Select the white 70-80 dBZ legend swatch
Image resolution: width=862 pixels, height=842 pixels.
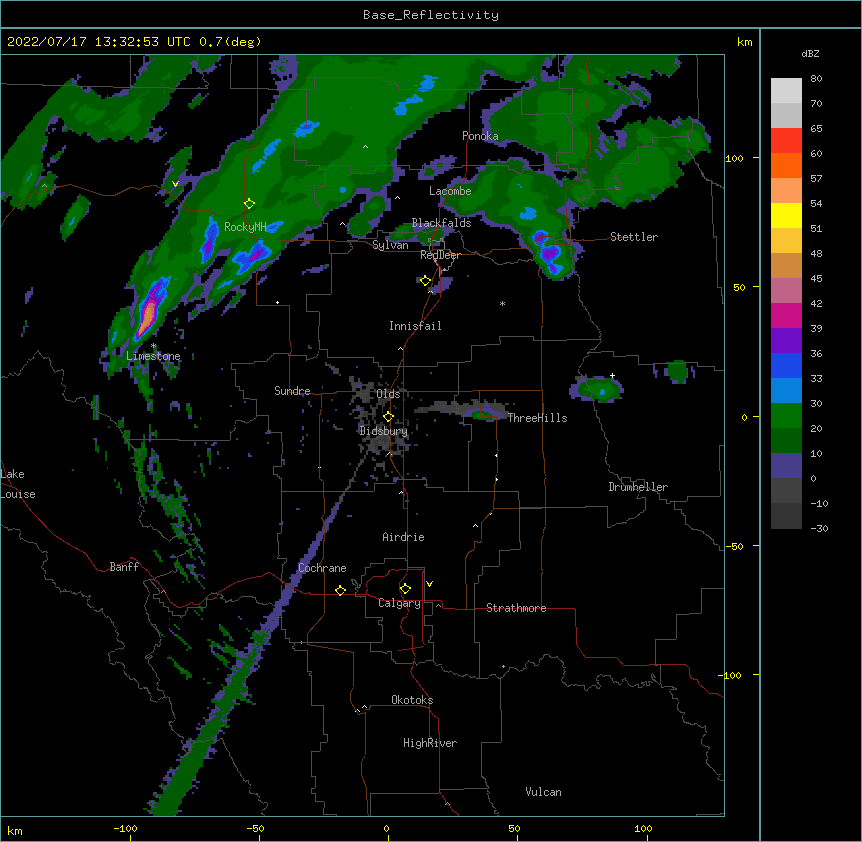(x=786, y=91)
